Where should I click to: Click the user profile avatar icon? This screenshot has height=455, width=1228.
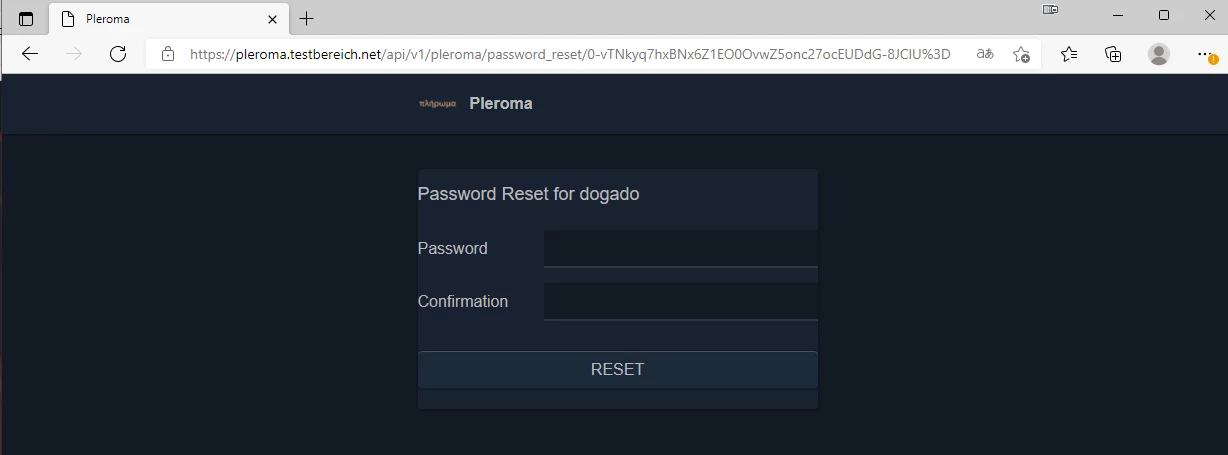(1159, 54)
